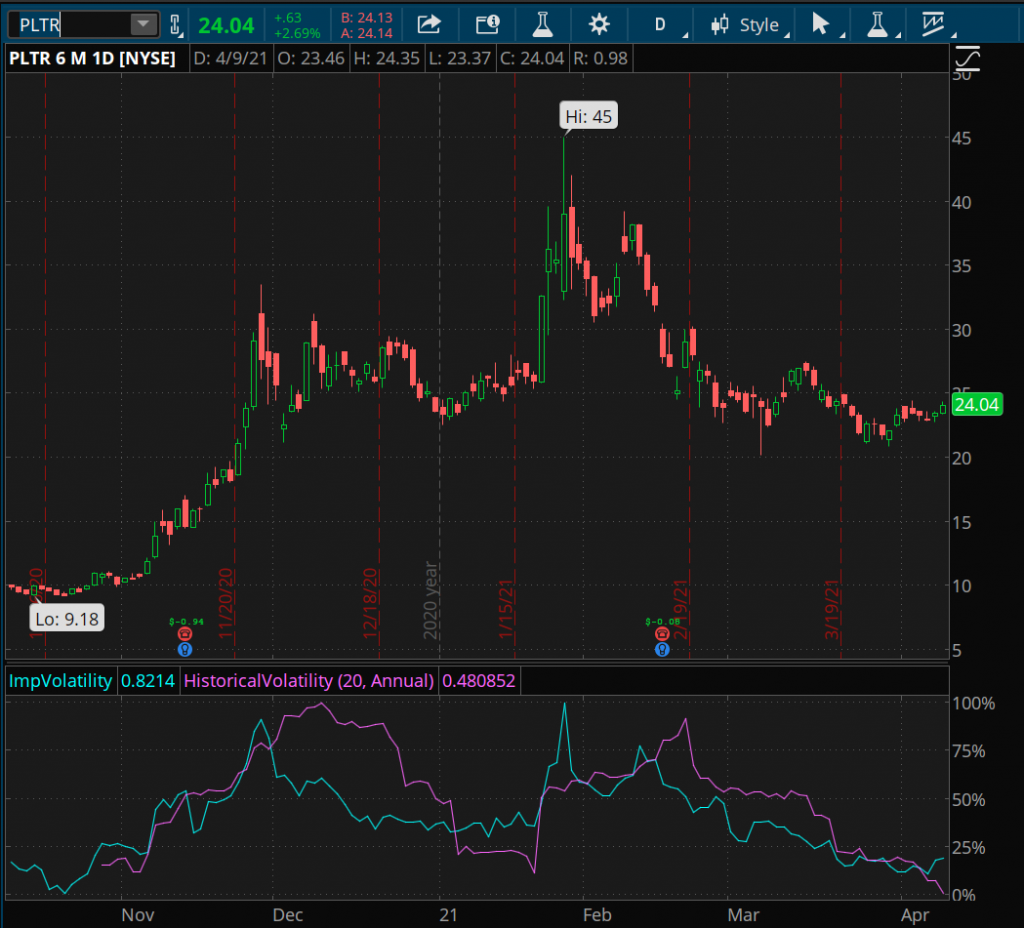The width and height of the screenshot is (1024, 928).
Task: Click the ImpVolatility study label
Action: (60, 680)
